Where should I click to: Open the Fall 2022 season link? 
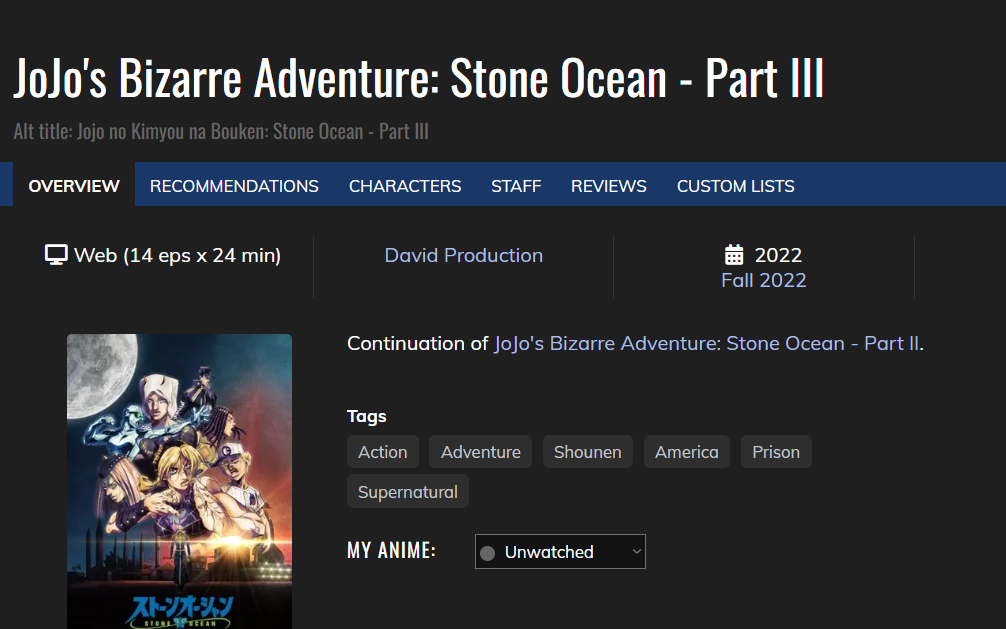click(x=763, y=280)
